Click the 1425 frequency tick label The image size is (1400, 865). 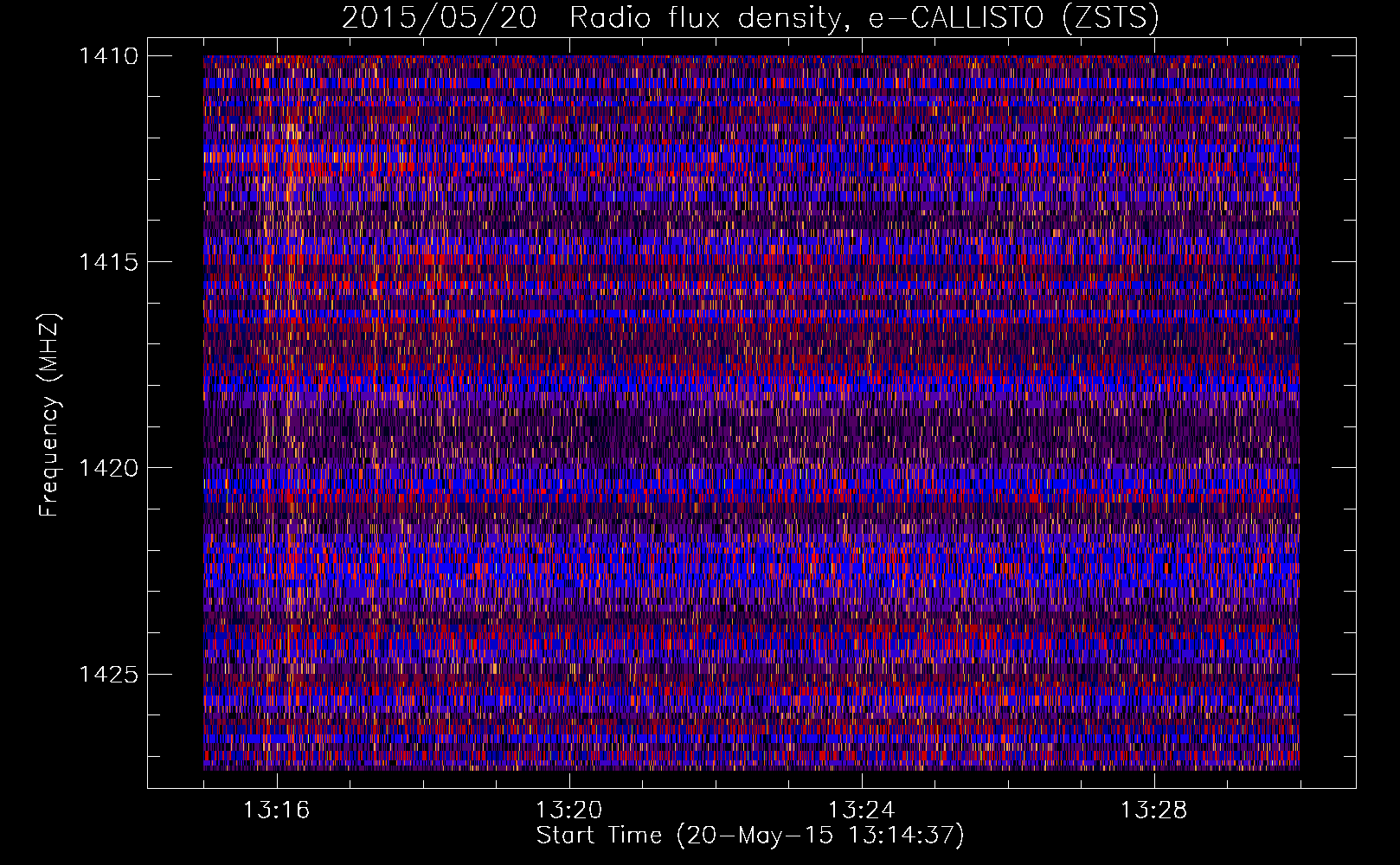108,674
